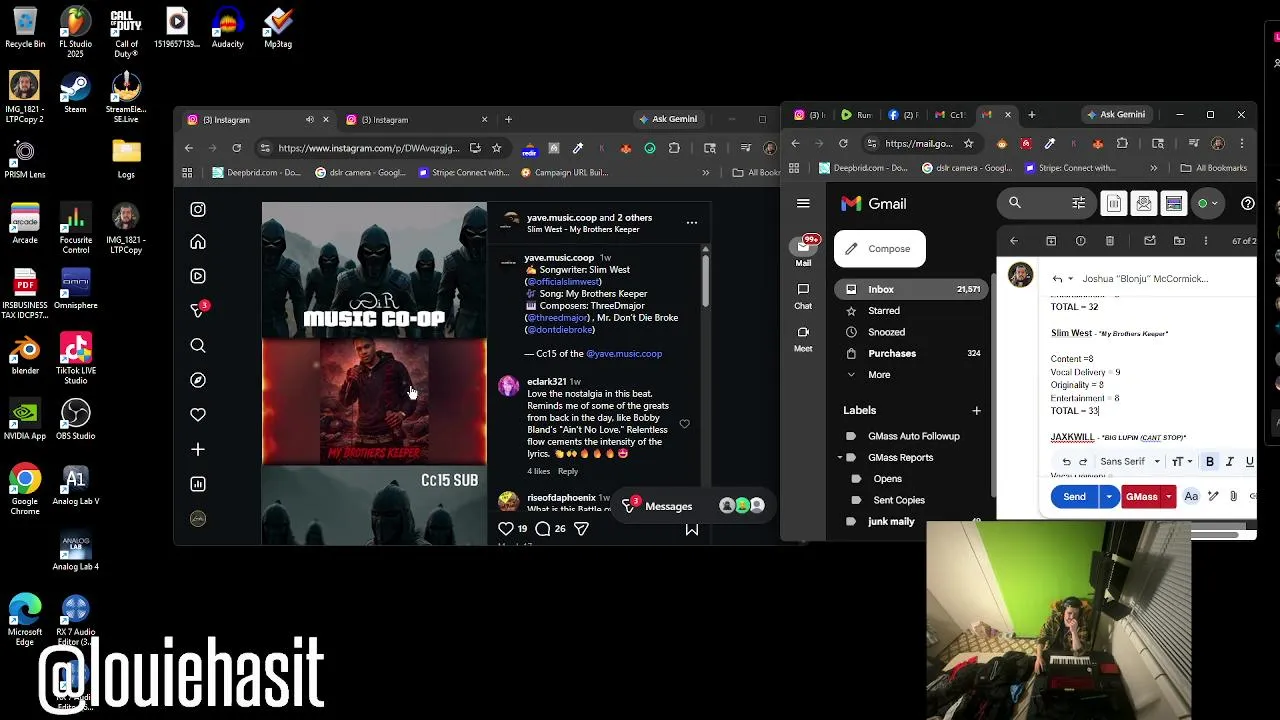This screenshot has width=1280, height=720.
Task: Open Audacity desktop icon
Action: tap(228, 28)
